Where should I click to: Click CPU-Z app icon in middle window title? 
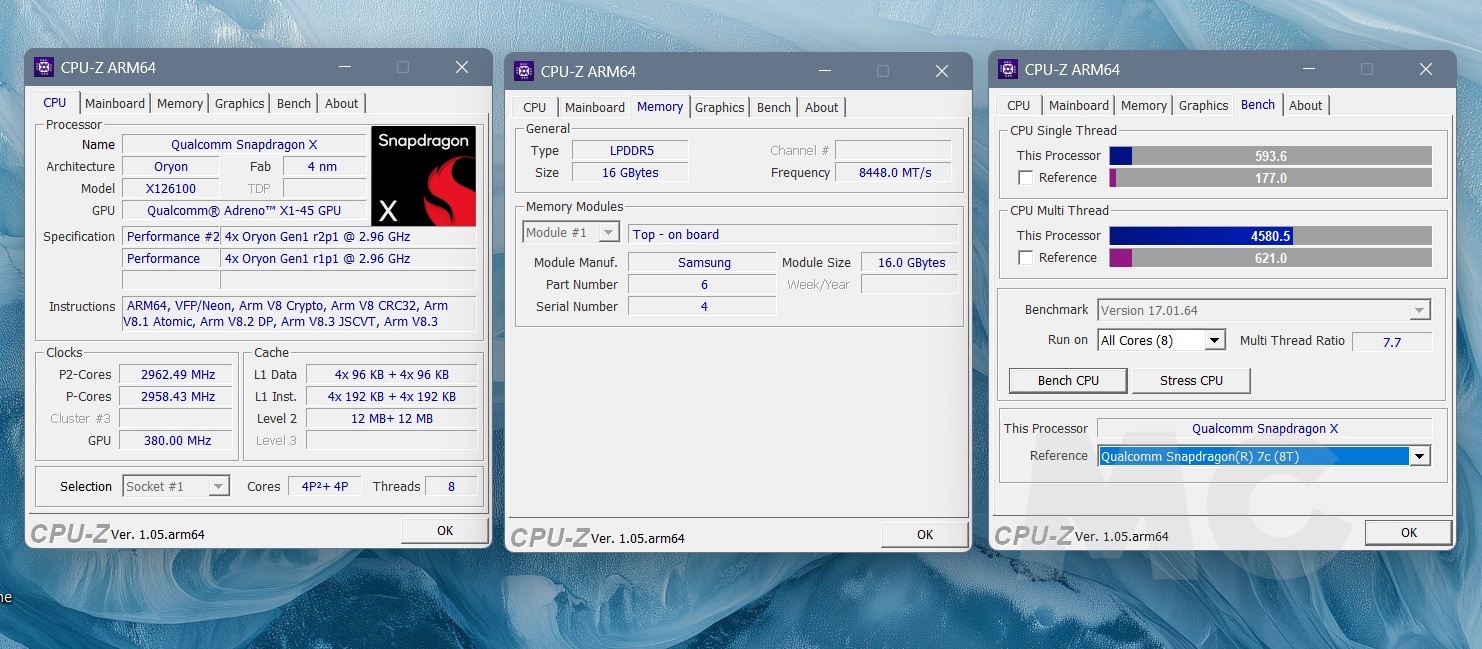(524, 71)
